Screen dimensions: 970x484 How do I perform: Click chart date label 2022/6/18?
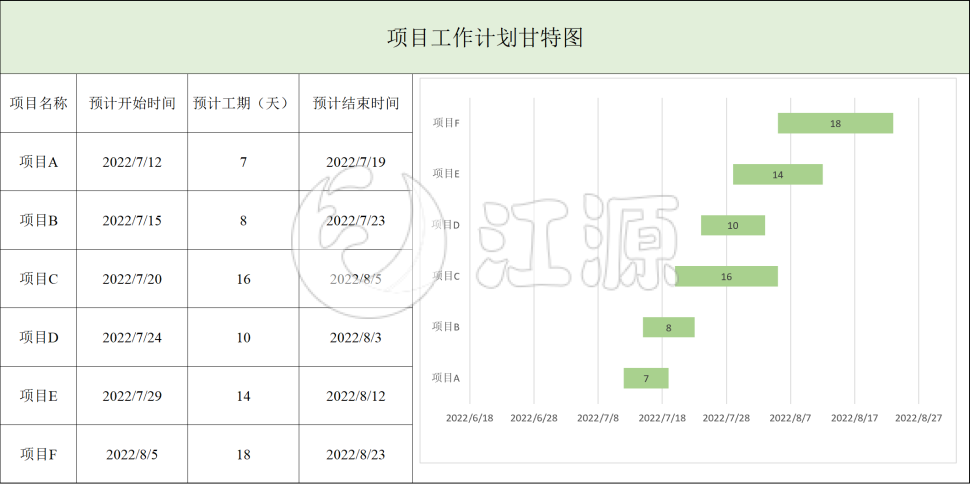click(x=470, y=418)
